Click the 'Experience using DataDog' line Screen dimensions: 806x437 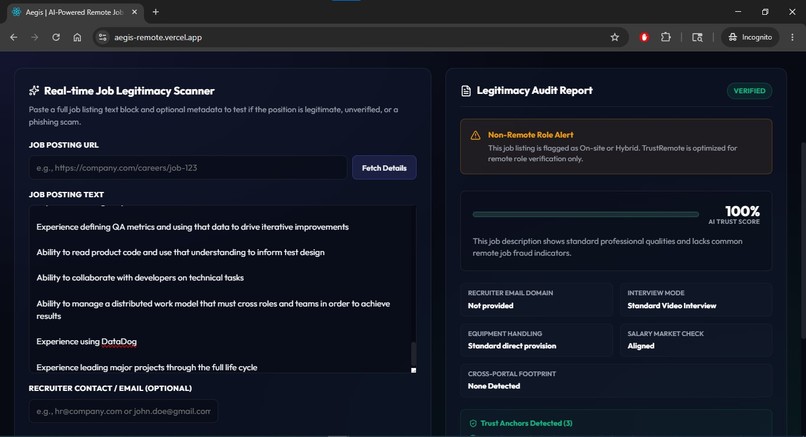tap(86, 341)
